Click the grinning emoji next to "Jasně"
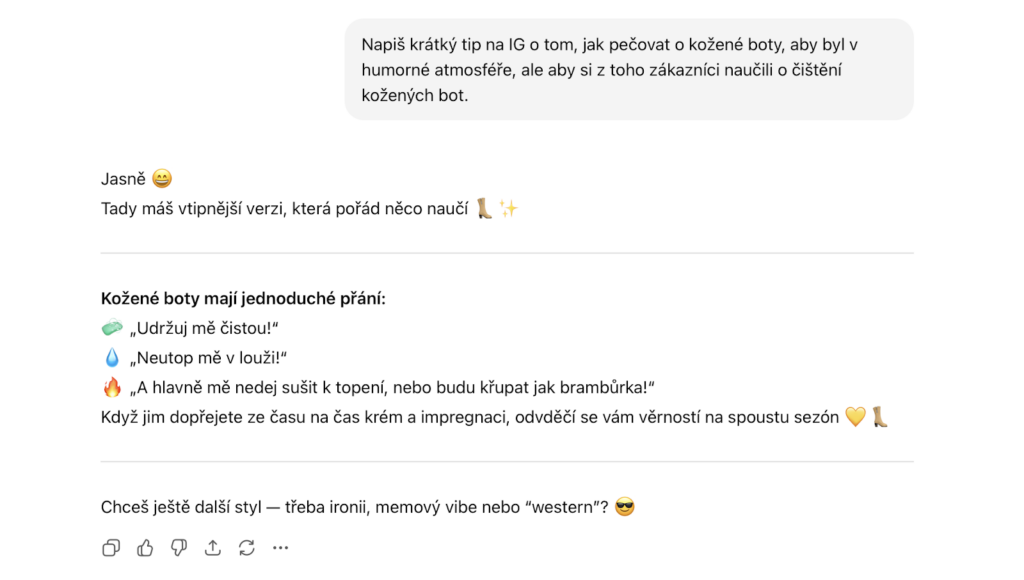 tap(161, 180)
